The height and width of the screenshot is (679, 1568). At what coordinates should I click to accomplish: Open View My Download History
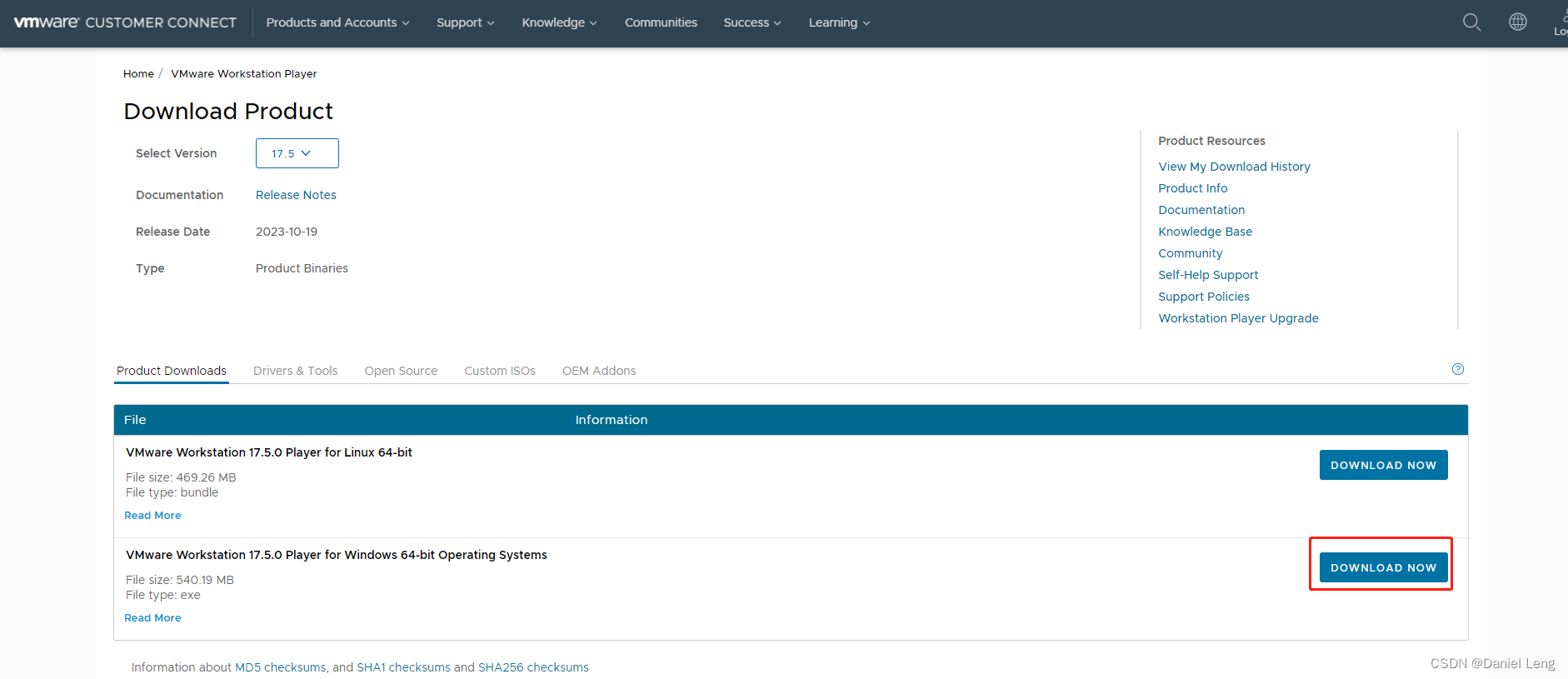click(1234, 167)
